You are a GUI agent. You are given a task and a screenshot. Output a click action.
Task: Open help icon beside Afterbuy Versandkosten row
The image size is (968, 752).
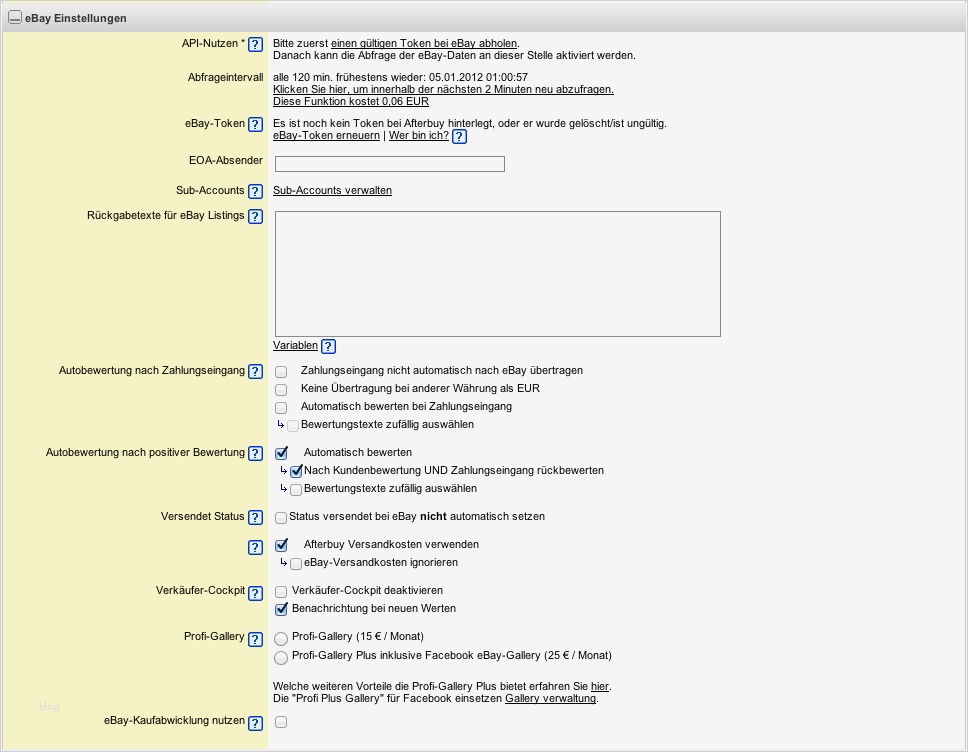tap(256, 548)
